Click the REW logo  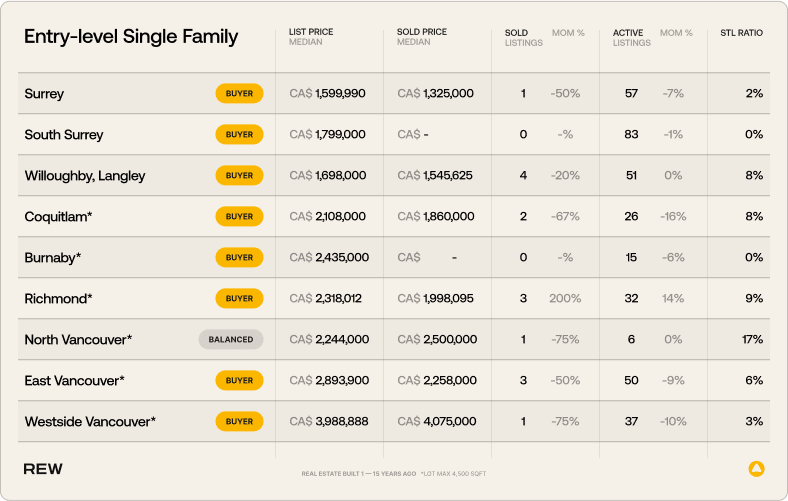43,469
